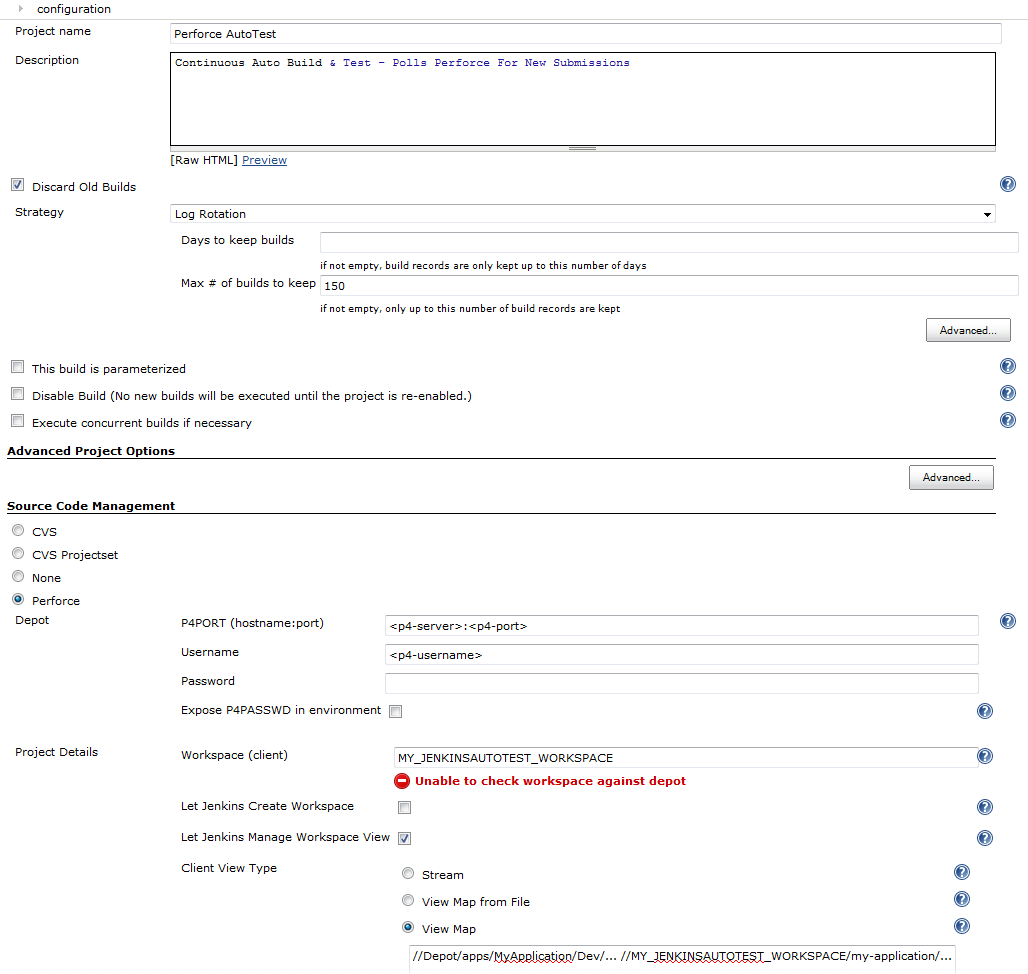The height and width of the screenshot is (974, 1028).
Task: Click the Perforce Username field
Action: [681, 654]
